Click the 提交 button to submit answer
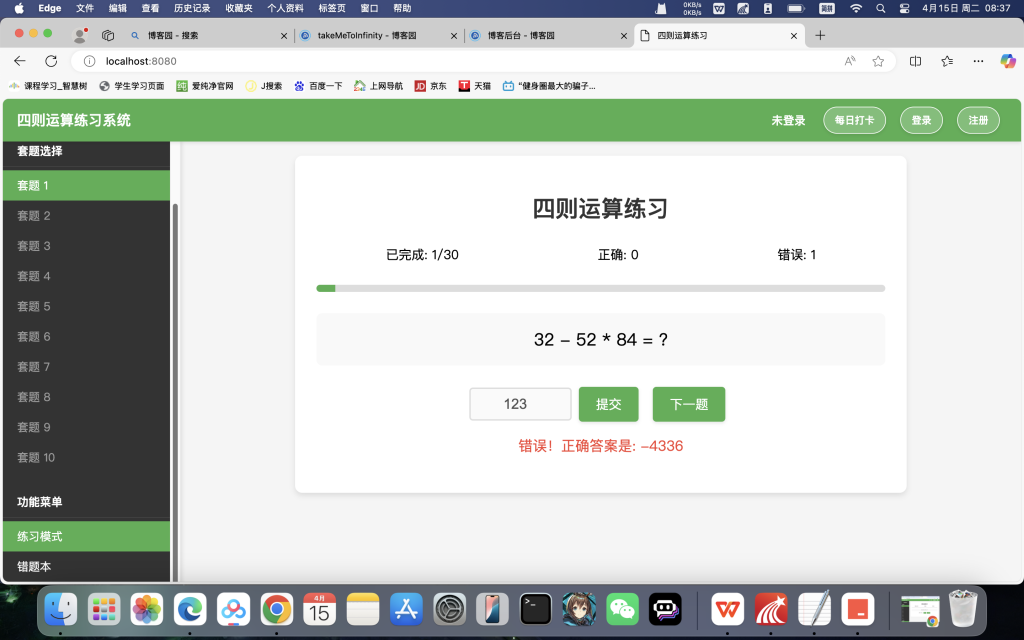The image size is (1024, 640). coord(608,404)
